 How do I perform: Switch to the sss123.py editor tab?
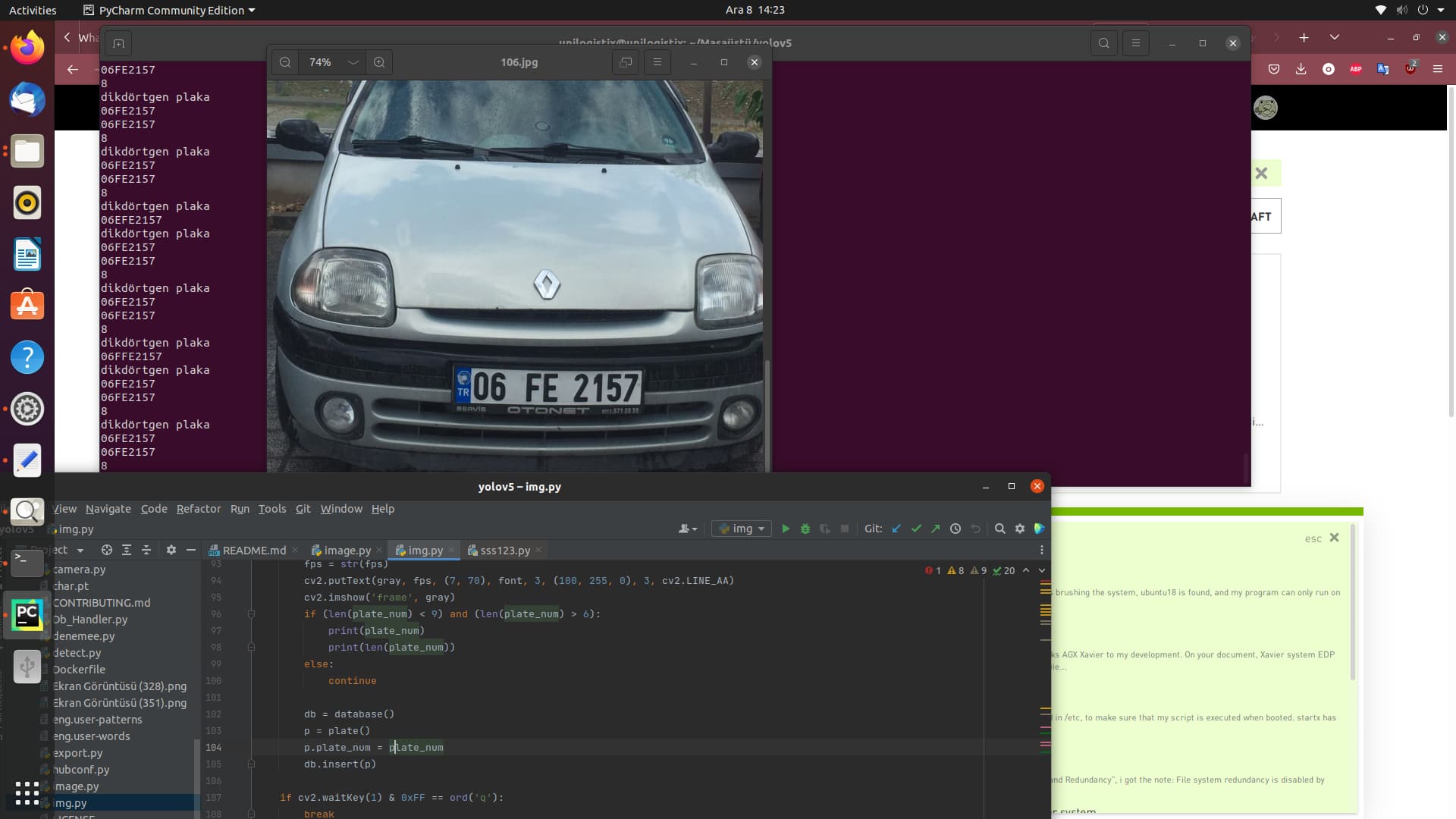[504, 551]
